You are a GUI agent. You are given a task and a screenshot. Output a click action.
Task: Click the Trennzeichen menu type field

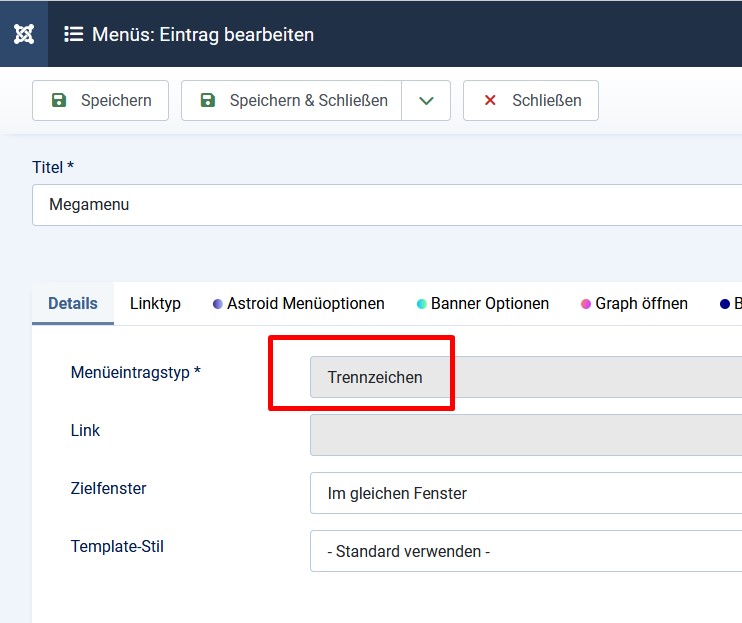[x=525, y=377]
